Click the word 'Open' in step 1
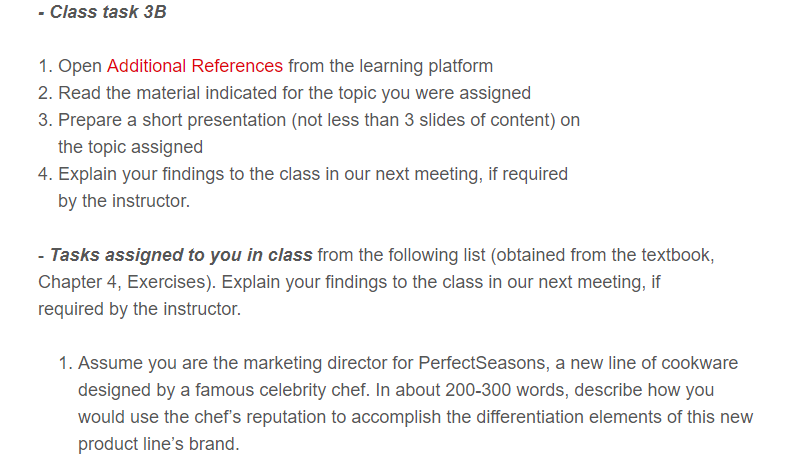 coord(80,66)
